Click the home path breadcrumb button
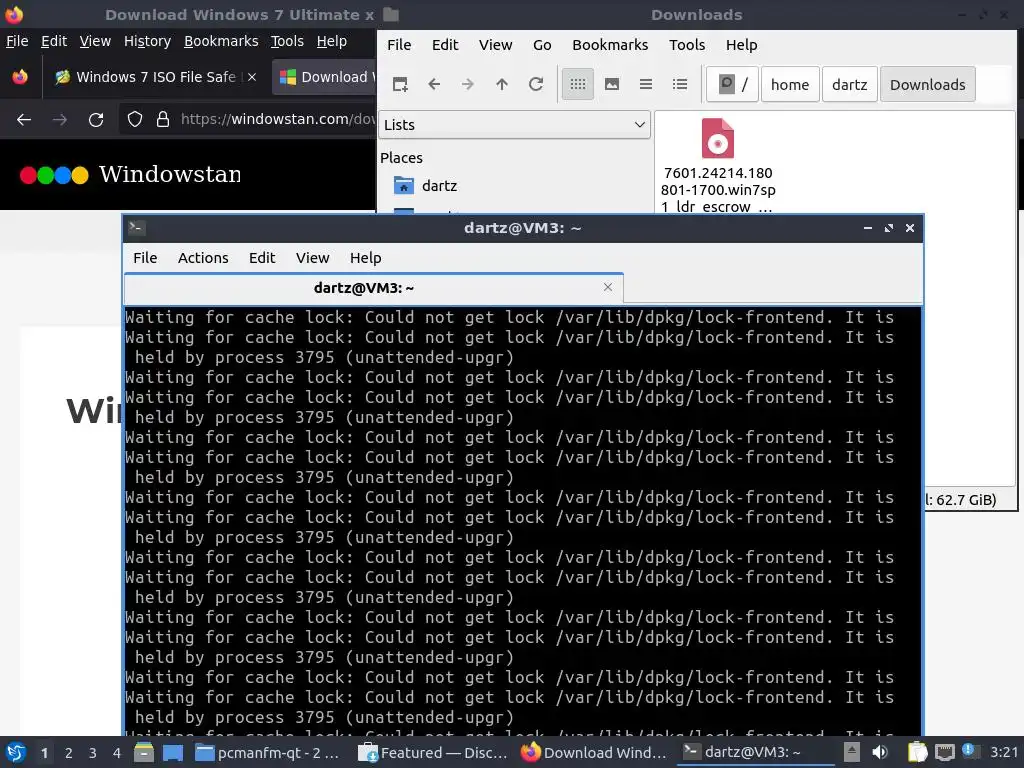The image size is (1024, 768). (x=790, y=84)
